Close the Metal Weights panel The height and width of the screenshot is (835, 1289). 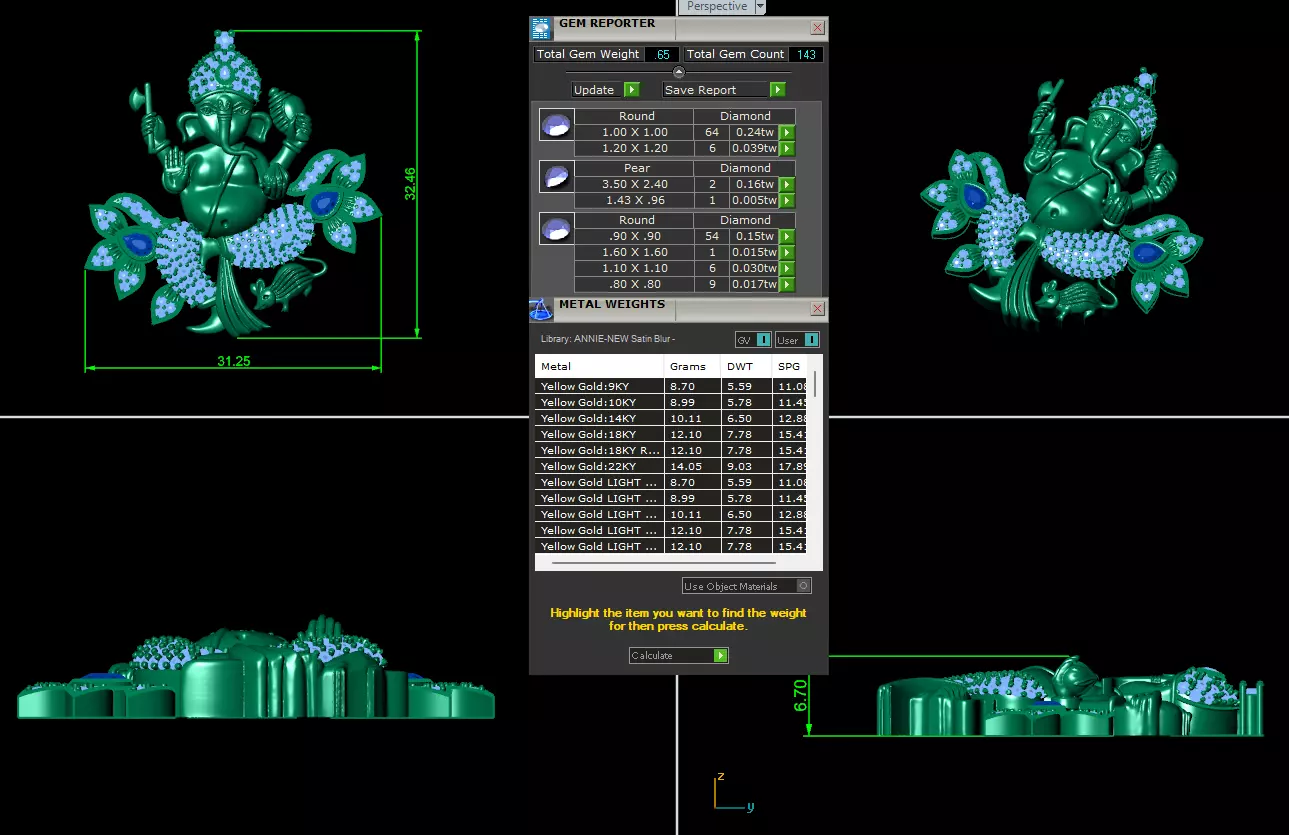pos(817,309)
